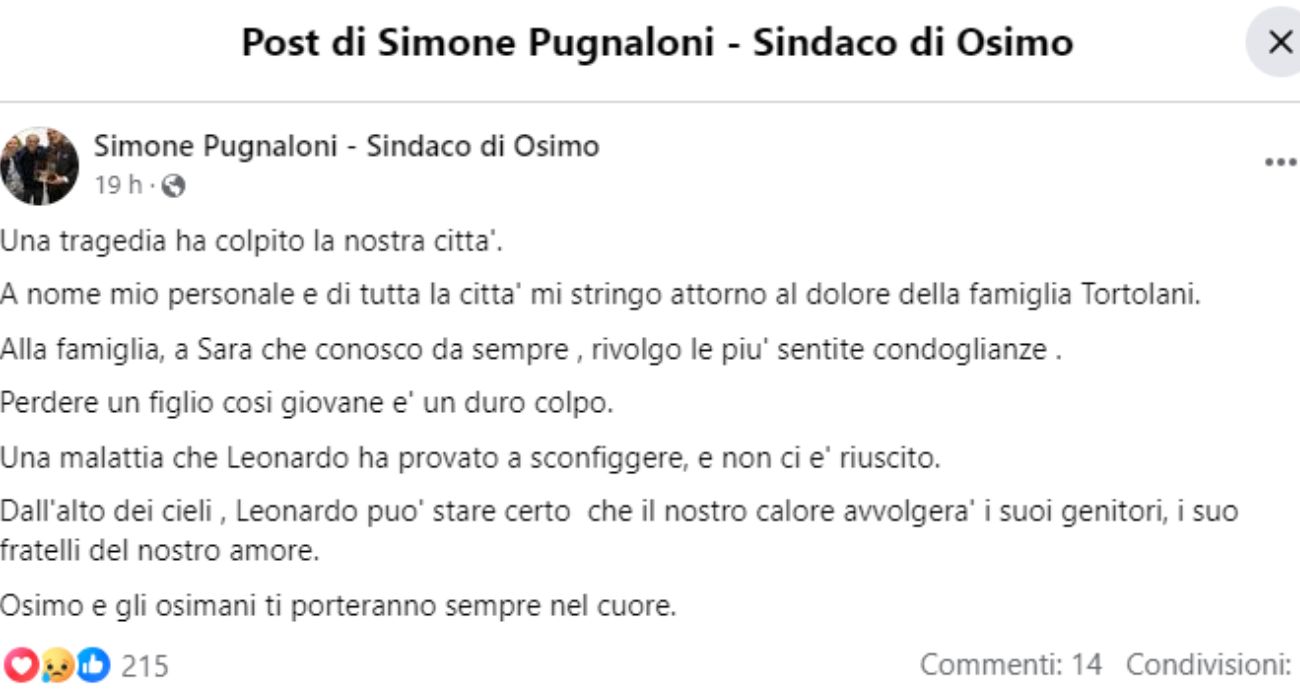Click the dialog title Post di Simone Pugnaloni
This screenshot has height=700, width=1300.
point(655,42)
